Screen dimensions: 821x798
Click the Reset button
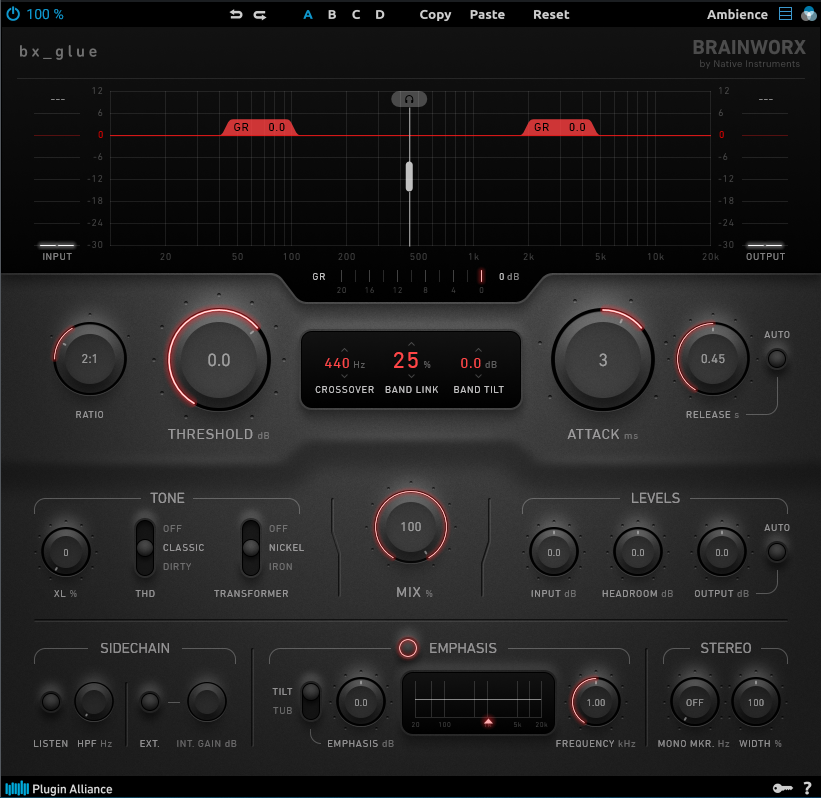click(551, 15)
